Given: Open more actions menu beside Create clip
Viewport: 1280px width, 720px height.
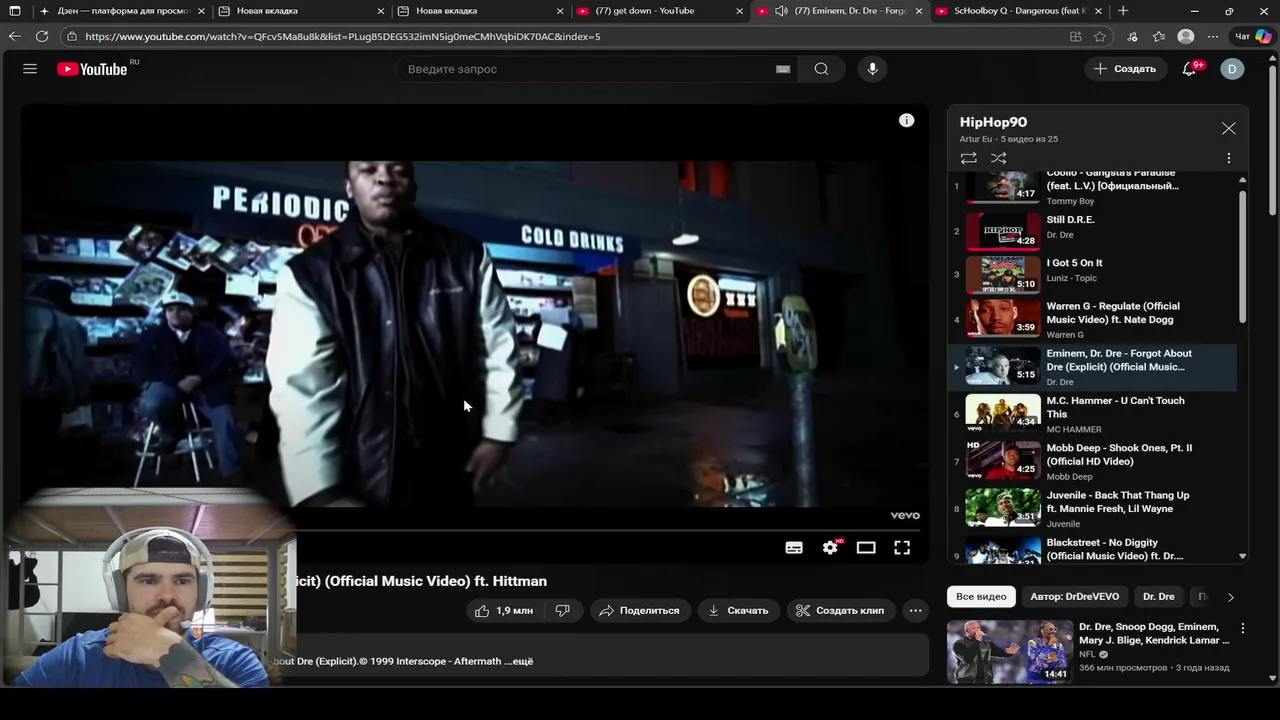Looking at the screenshot, I should 915,610.
